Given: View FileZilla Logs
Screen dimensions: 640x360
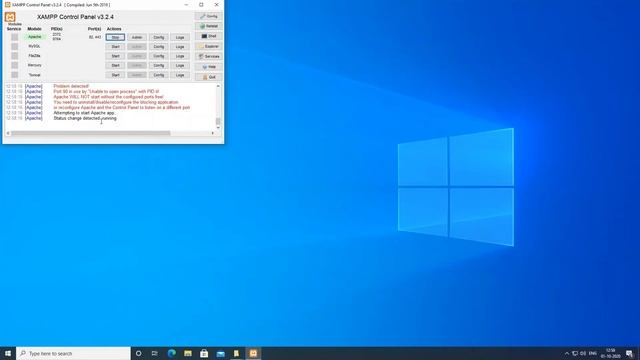Looking at the screenshot, I should pyautogui.click(x=180, y=56).
